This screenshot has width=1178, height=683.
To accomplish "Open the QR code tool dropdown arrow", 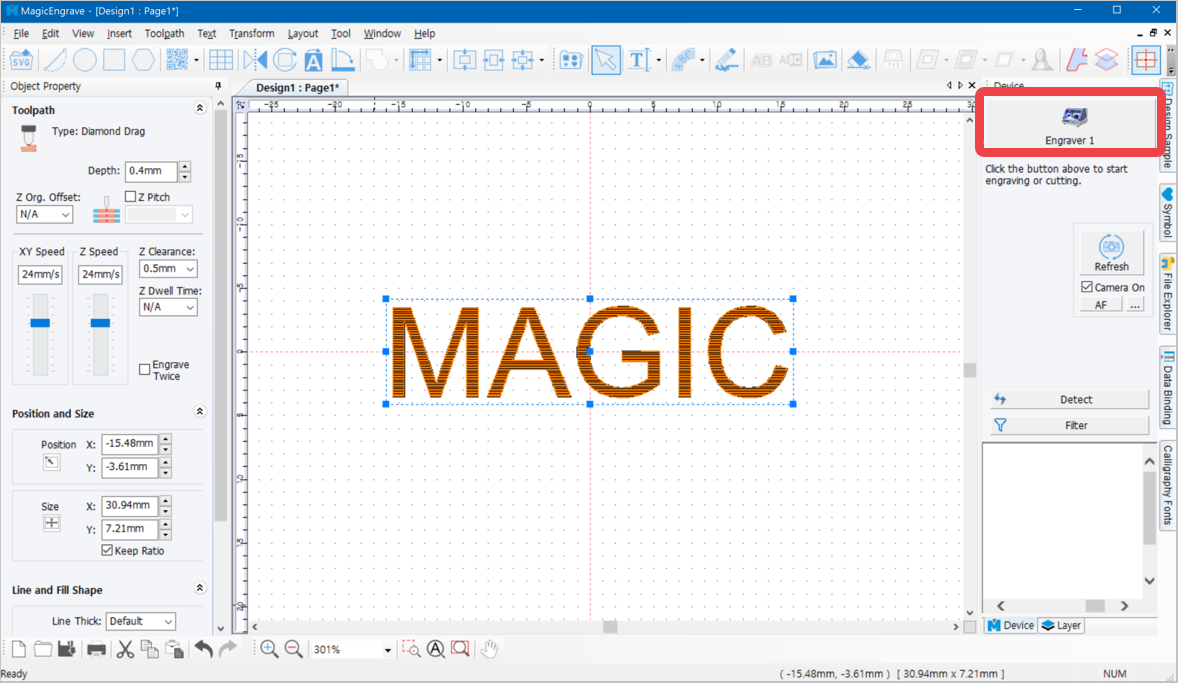I will 197,60.
